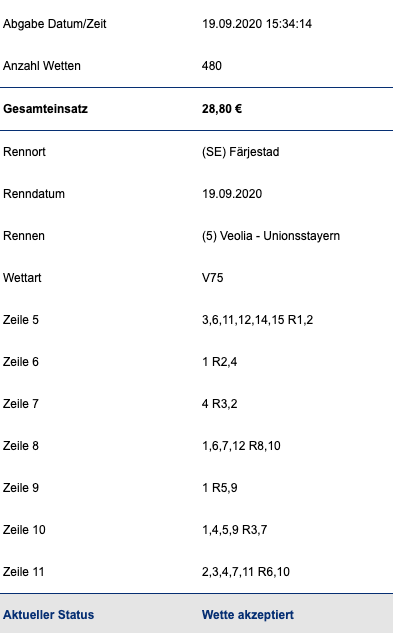Click the Wettart value V75
Screen dimensions: 393x633
pos(212,278)
